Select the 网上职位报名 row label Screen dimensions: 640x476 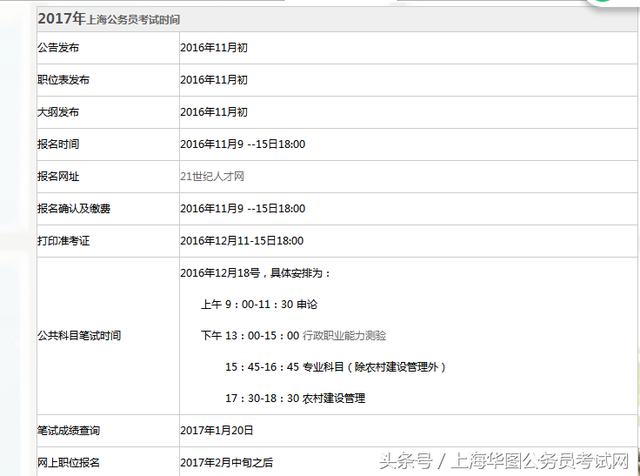click(x=69, y=463)
